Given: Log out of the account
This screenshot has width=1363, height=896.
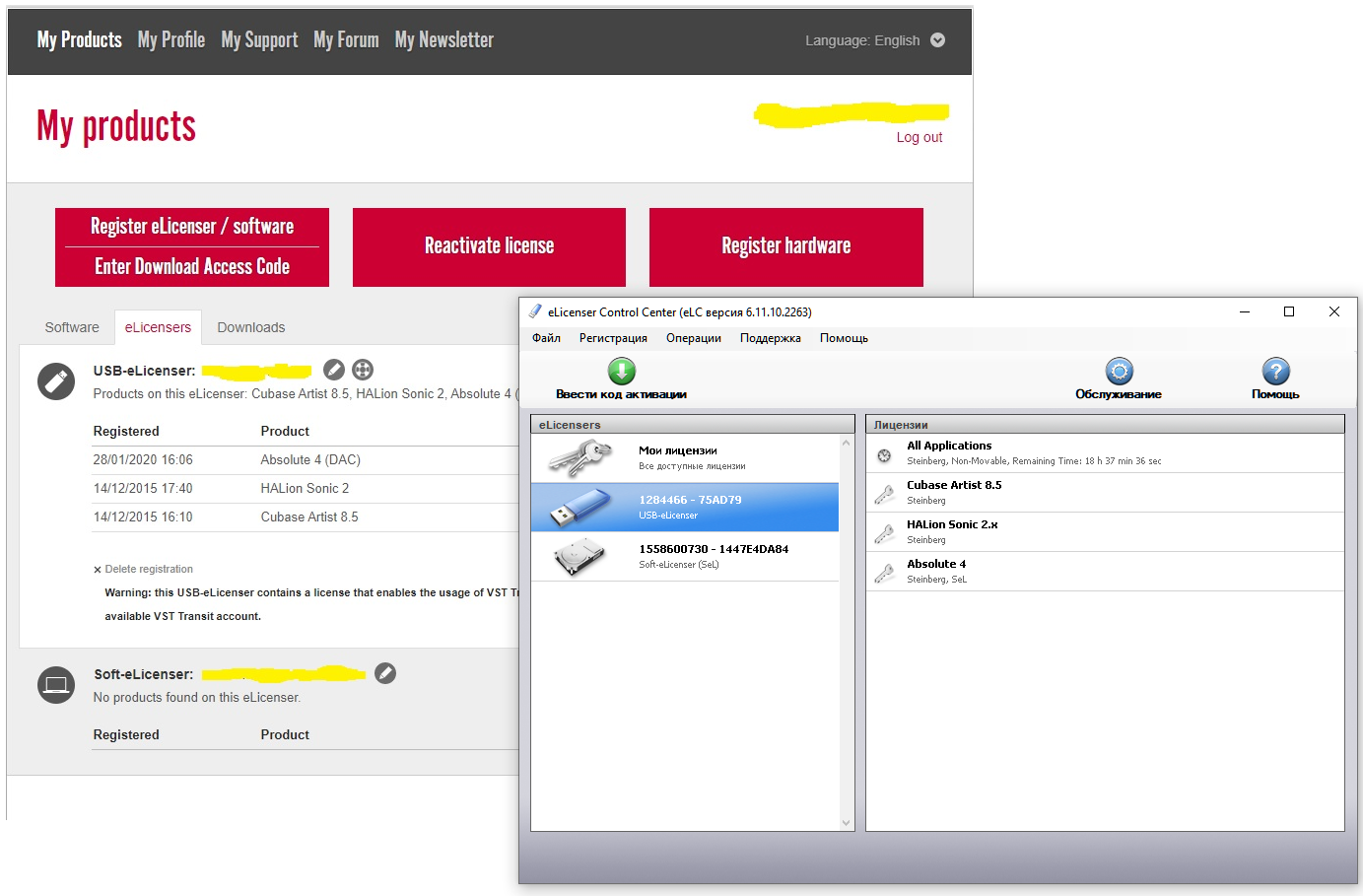Looking at the screenshot, I should pos(920,137).
